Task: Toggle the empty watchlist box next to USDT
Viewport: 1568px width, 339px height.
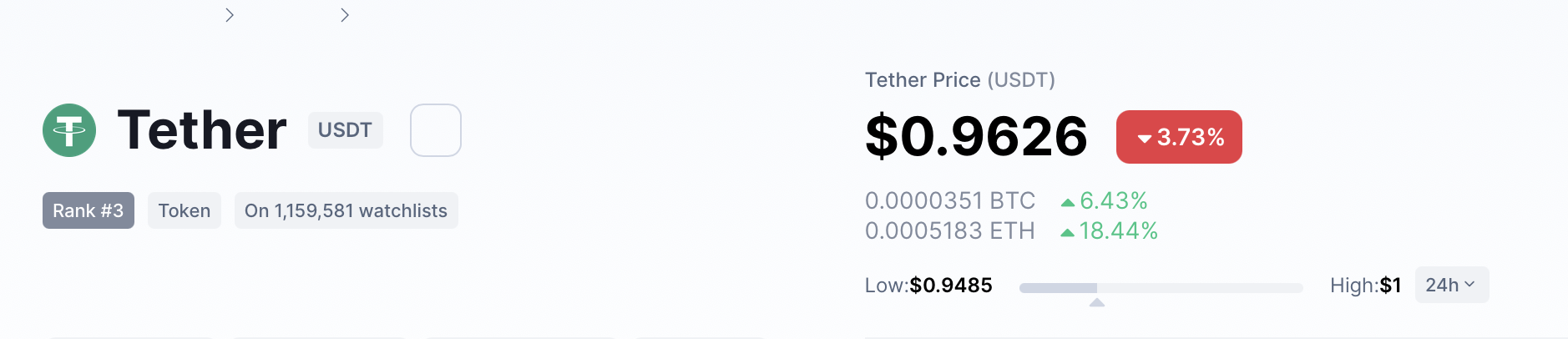Action: 436,130
